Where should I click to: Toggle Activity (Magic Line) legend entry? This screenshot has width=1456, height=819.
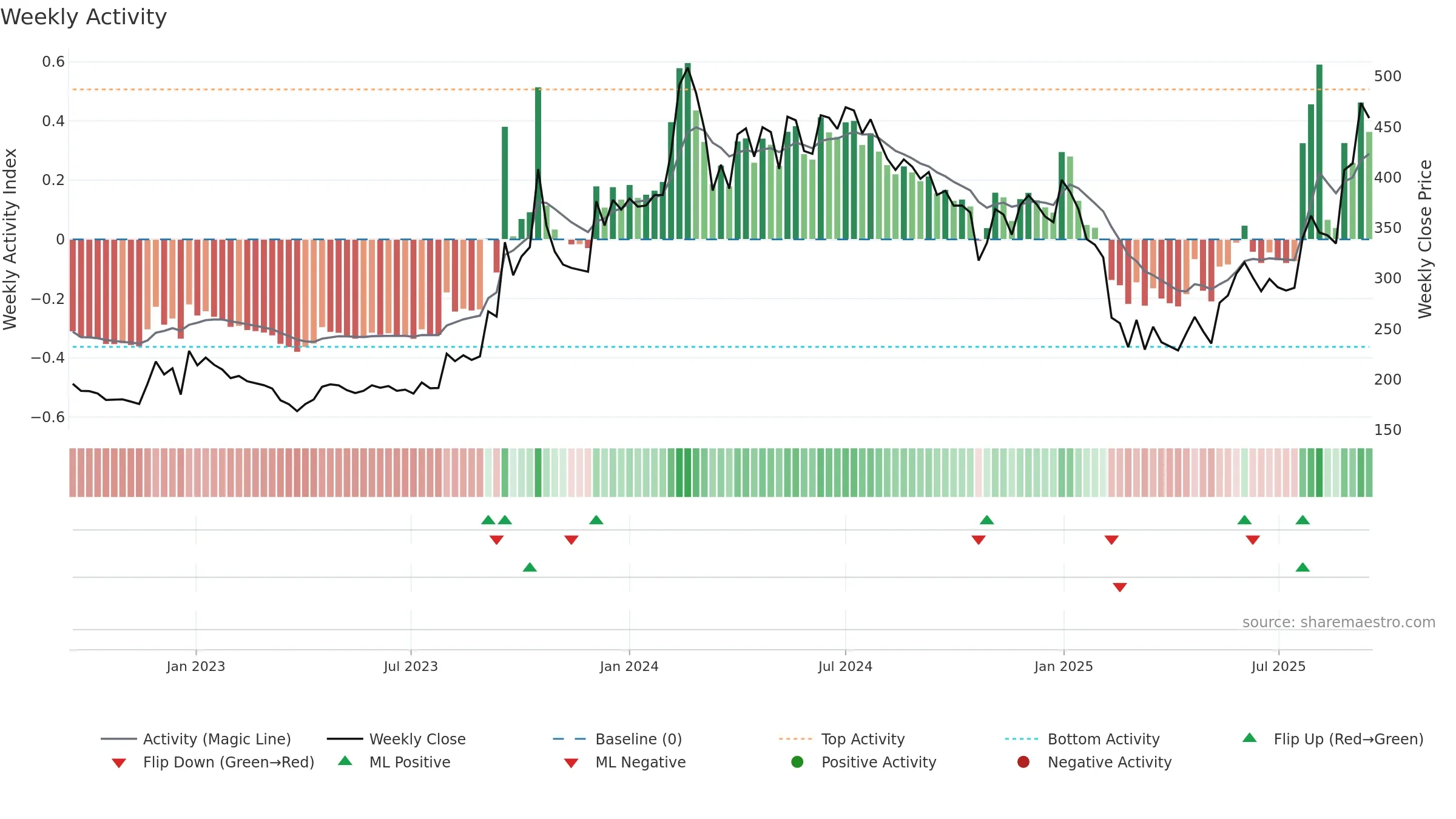click(x=196, y=739)
